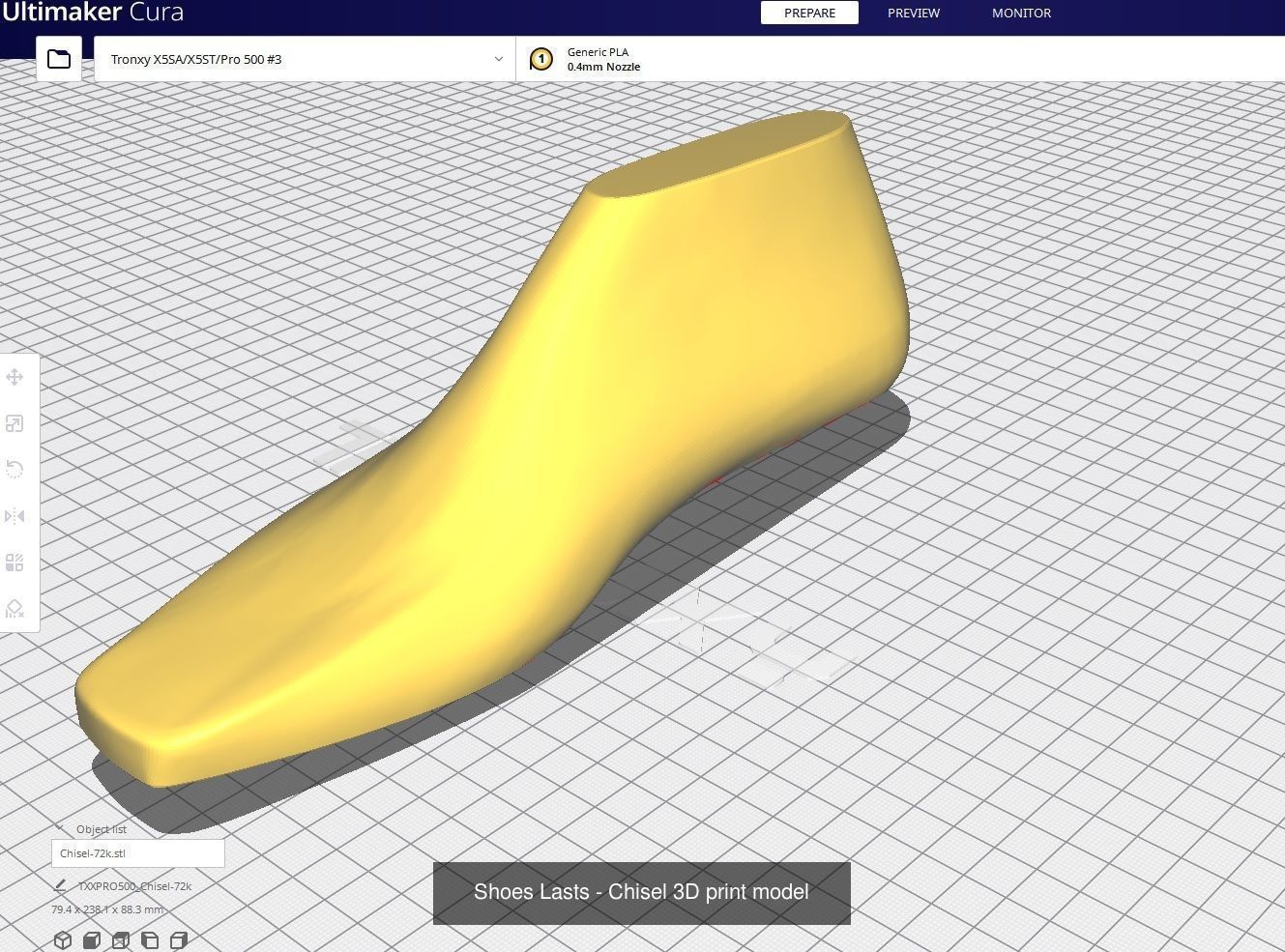The height and width of the screenshot is (952, 1285).
Task: Select the Rotate tool
Action: [15, 470]
